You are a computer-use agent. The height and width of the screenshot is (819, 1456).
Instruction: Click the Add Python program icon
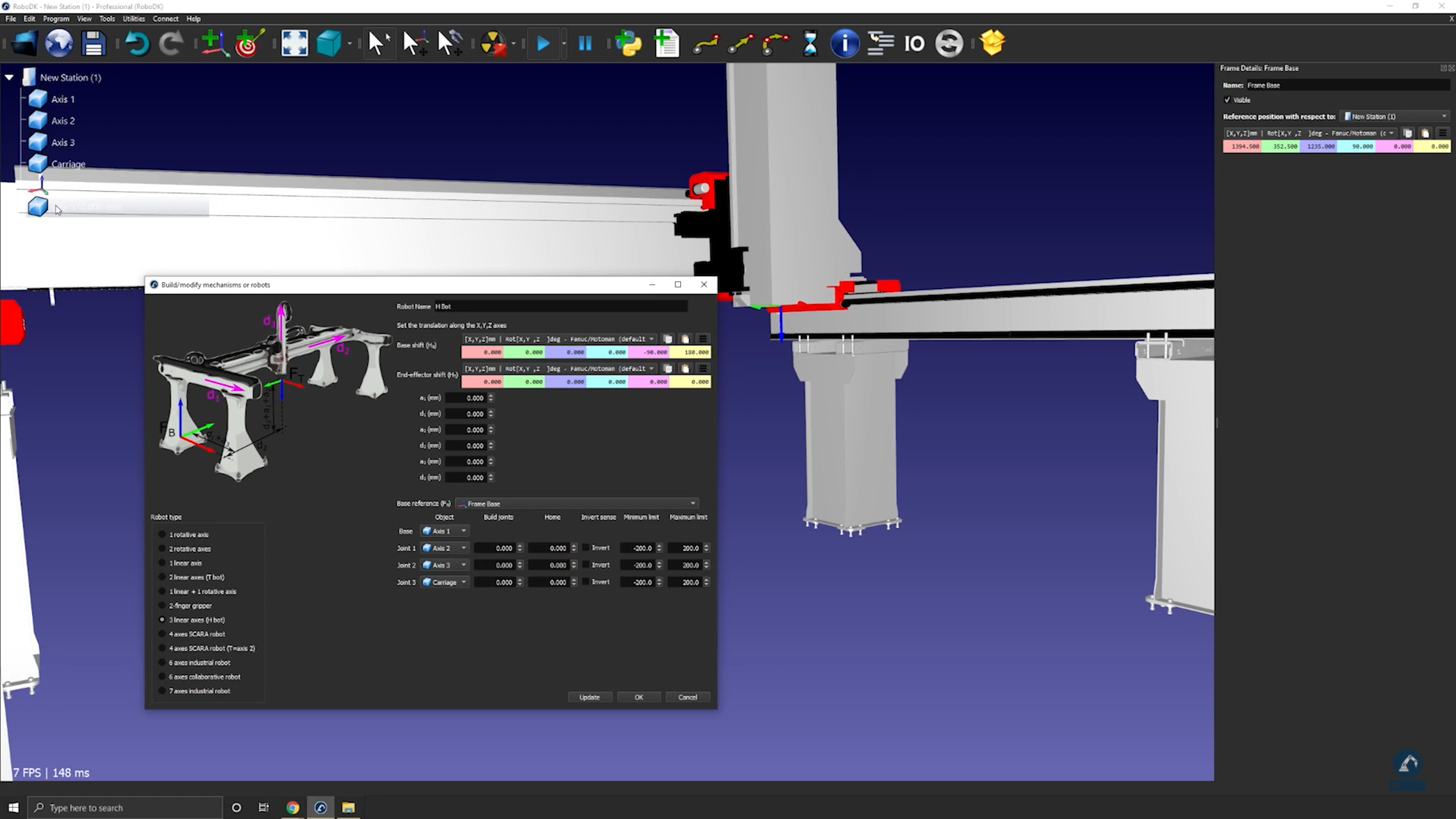pos(628,43)
